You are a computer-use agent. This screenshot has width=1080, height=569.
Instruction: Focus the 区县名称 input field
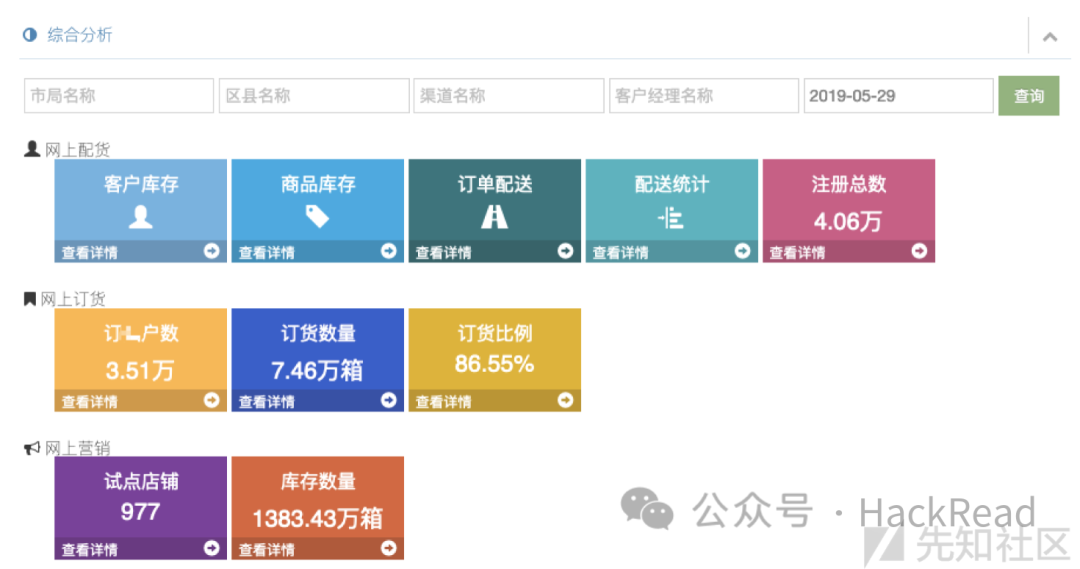(314, 95)
